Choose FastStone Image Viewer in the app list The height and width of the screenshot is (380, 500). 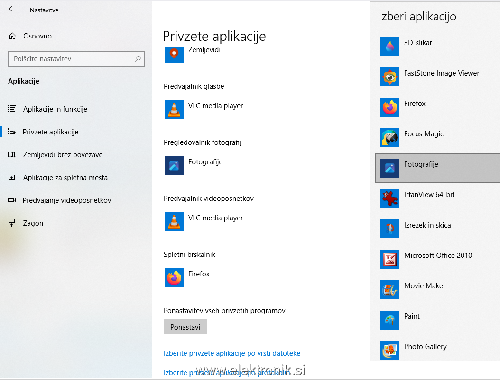click(x=437, y=76)
